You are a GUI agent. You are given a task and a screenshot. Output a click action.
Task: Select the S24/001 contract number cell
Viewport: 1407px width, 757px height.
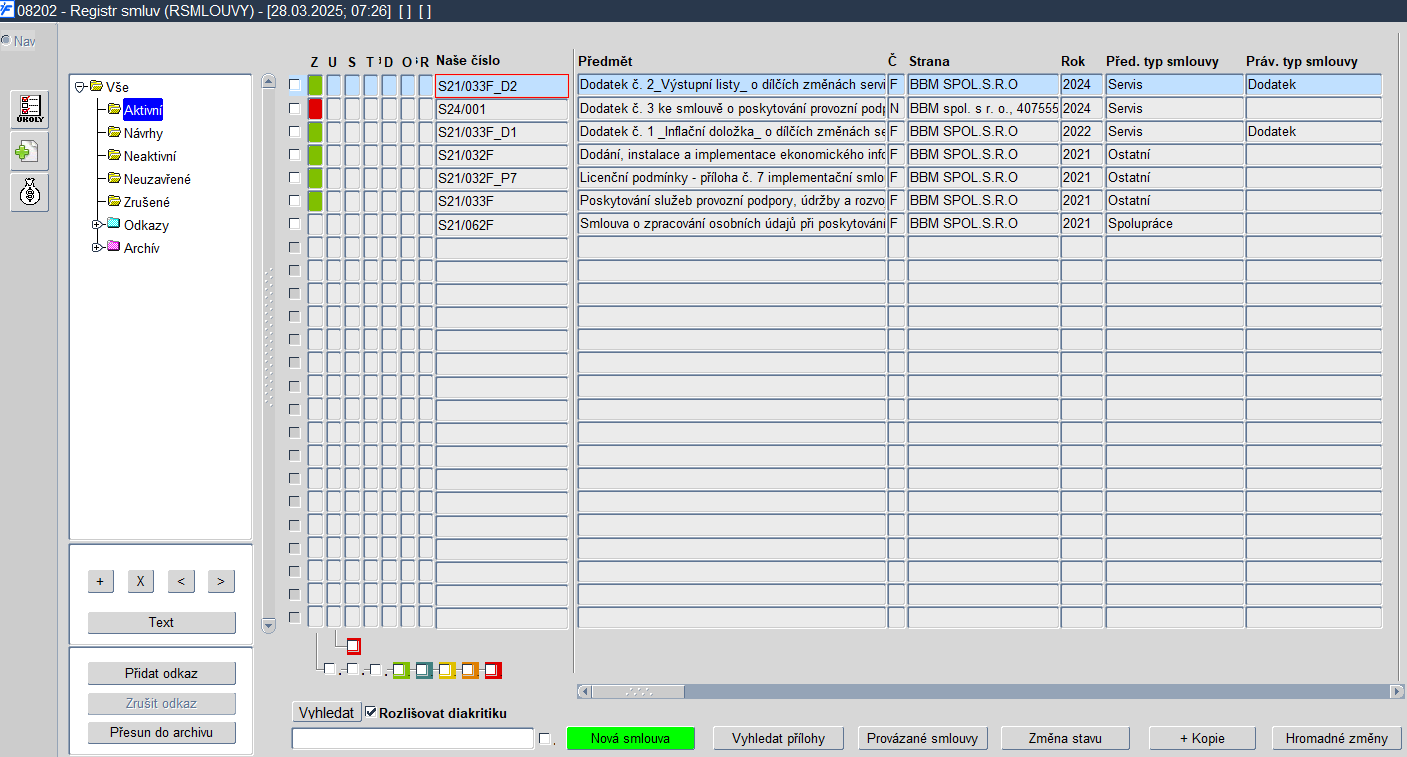tap(502, 108)
